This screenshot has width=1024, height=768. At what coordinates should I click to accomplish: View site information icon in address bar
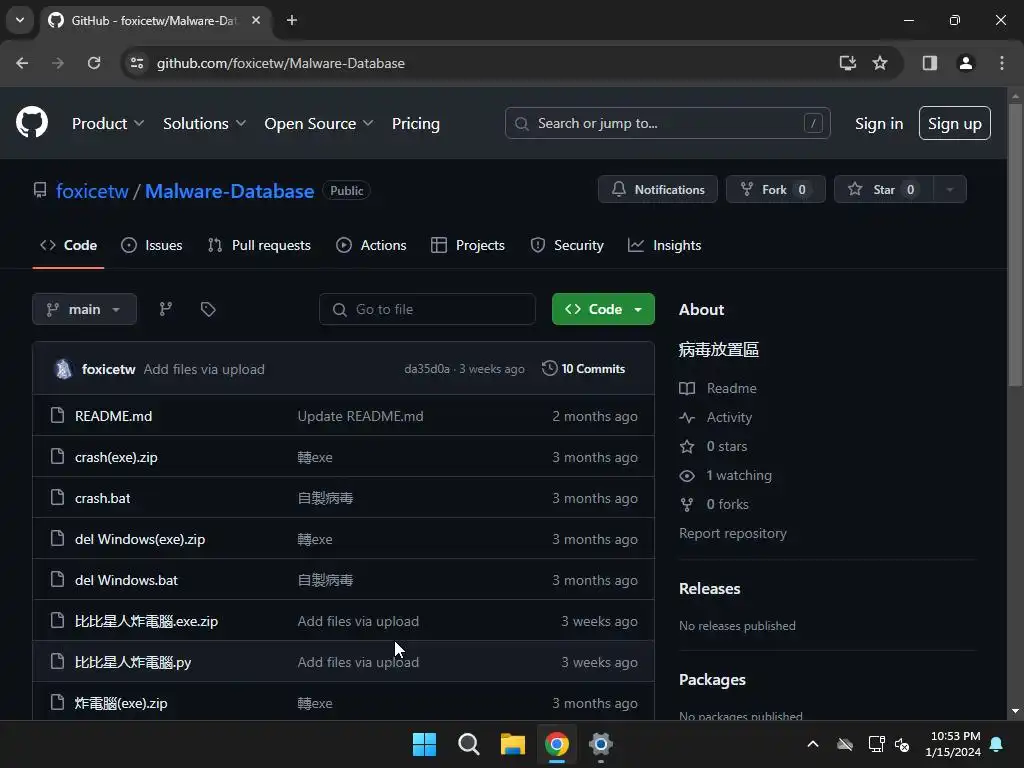click(x=137, y=63)
